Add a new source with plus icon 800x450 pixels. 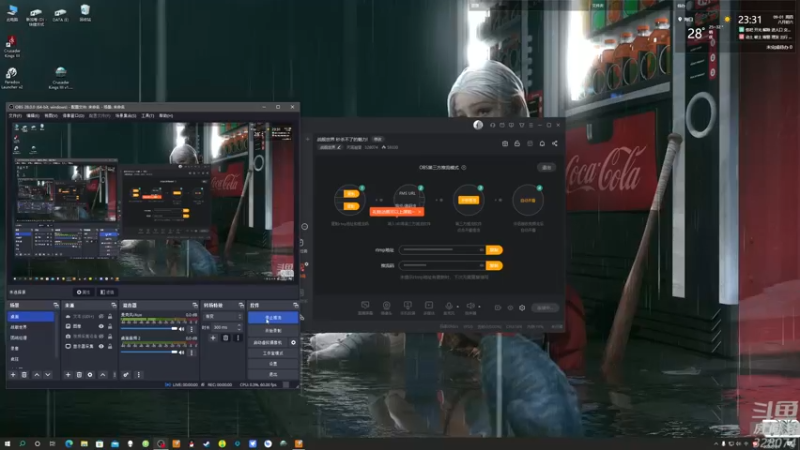(68, 374)
